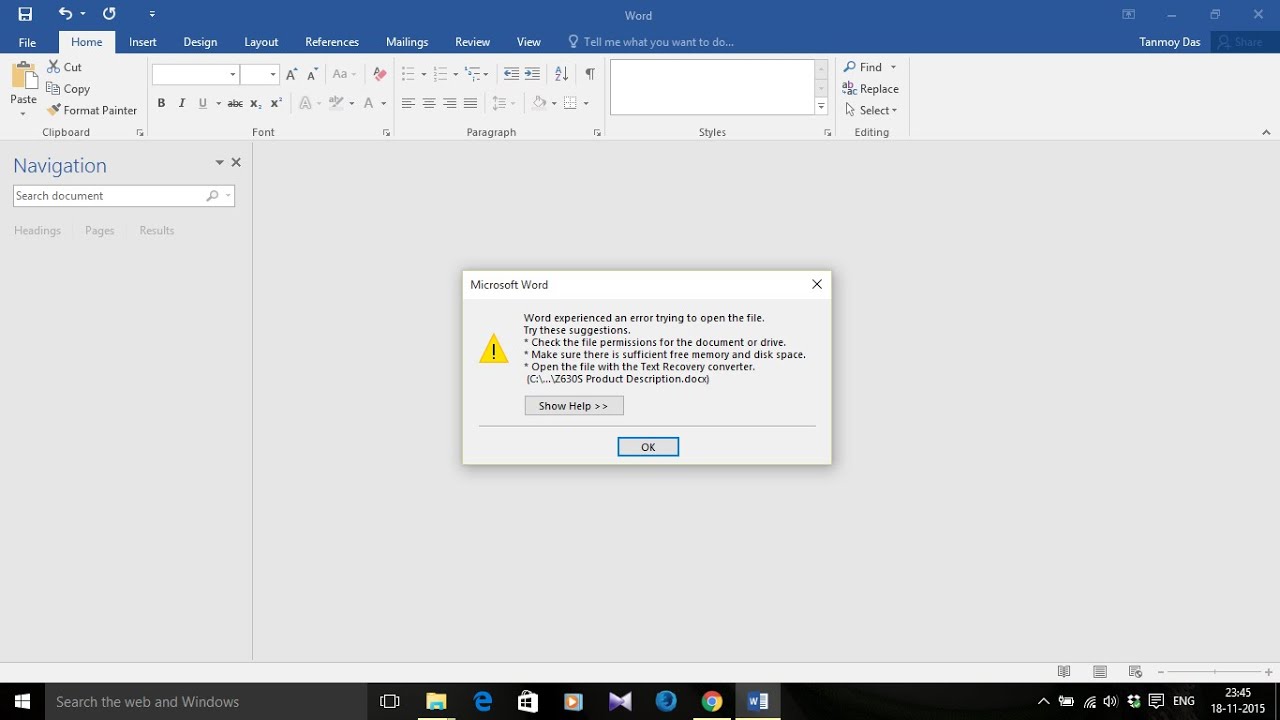This screenshot has height=720, width=1280.
Task: Click the Shading color button
Action: 540,103
